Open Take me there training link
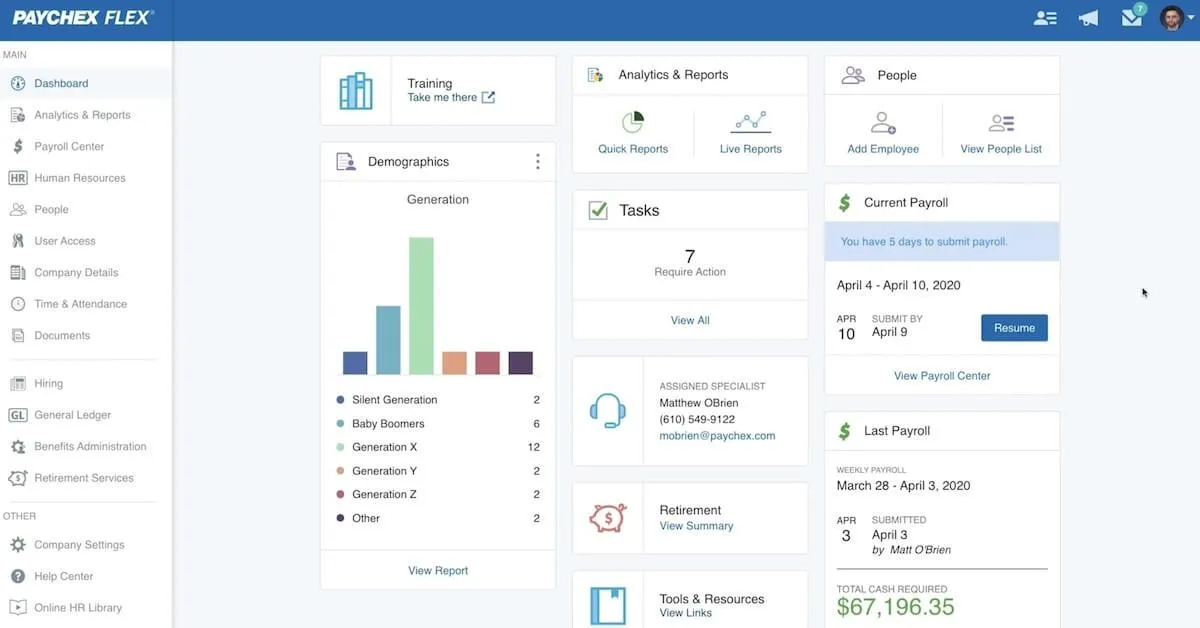Viewport: 1200px width, 628px height. (451, 98)
